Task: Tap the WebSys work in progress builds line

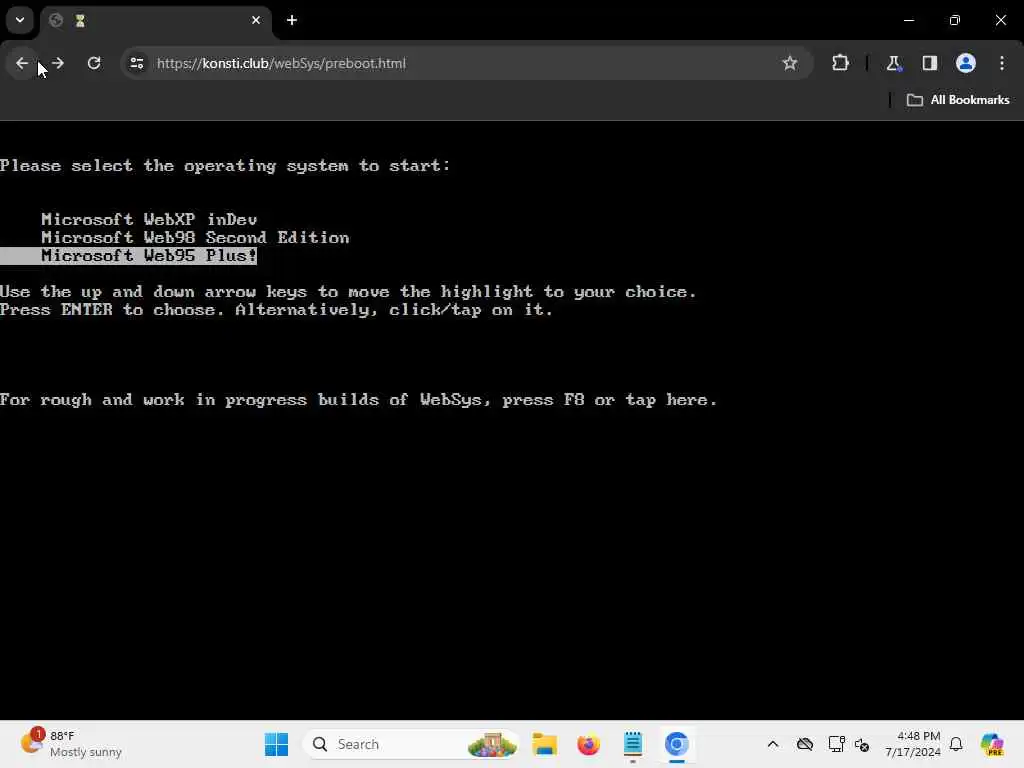Action: pos(359,400)
